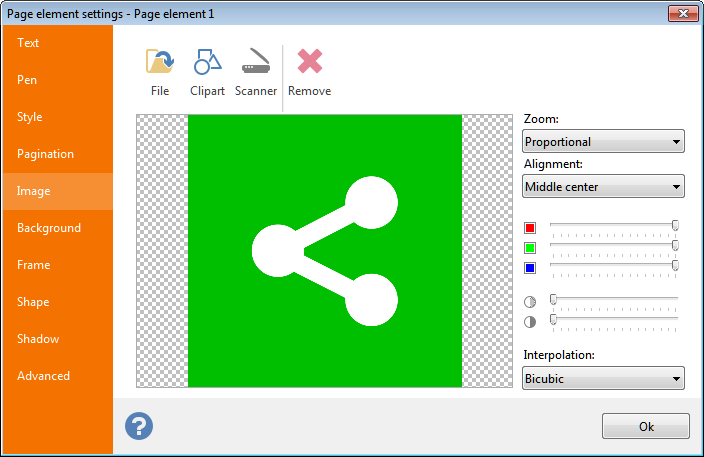Click the red channel slider handle

click(675, 225)
